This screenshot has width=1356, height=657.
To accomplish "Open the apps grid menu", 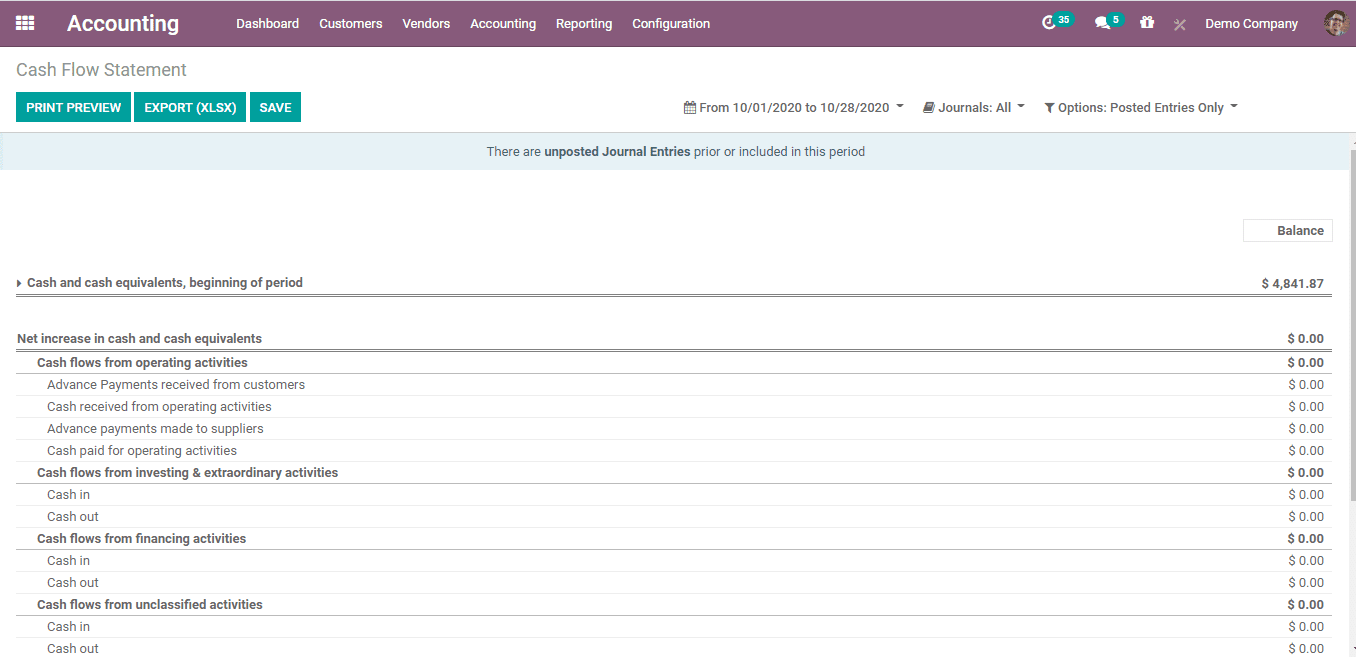I will [x=25, y=23].
